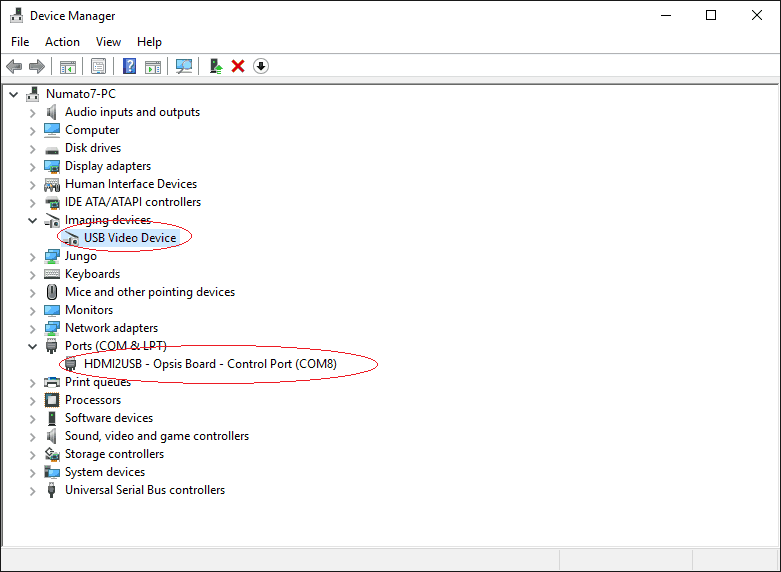
Task: Click the red X Uninstall icon
Action: click(x=238, y=66)
